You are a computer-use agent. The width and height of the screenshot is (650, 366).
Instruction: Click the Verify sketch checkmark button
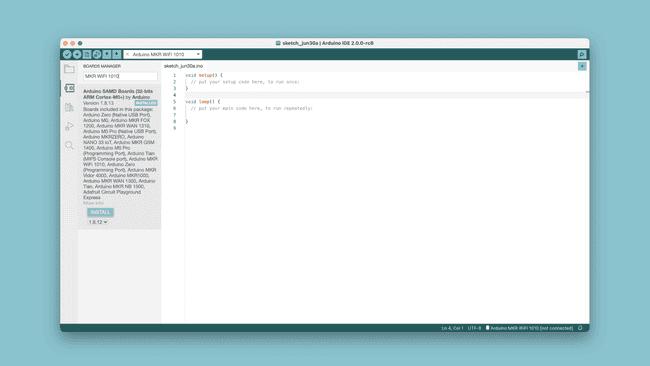(67, 54)
